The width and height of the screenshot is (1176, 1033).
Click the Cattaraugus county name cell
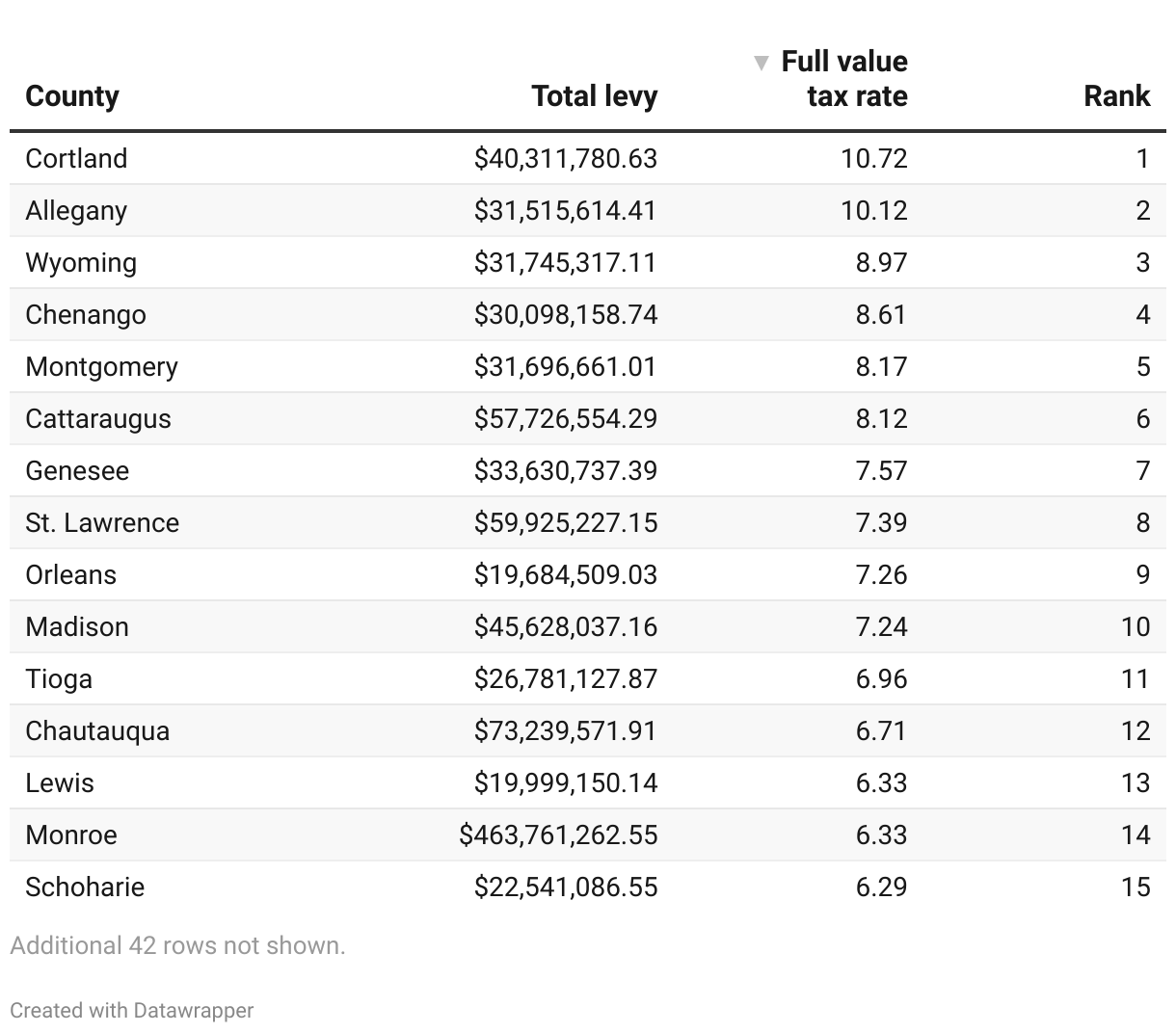tap(98, 418)
